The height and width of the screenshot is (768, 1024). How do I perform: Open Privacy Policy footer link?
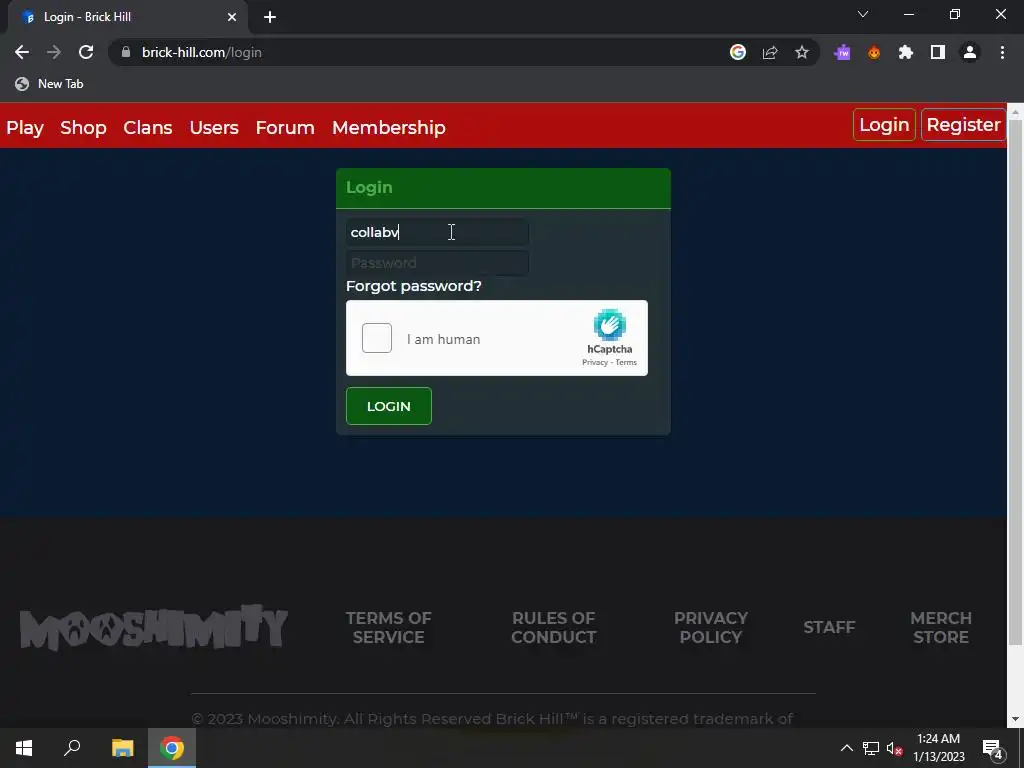pyautogui.click(x=711, y=627)
